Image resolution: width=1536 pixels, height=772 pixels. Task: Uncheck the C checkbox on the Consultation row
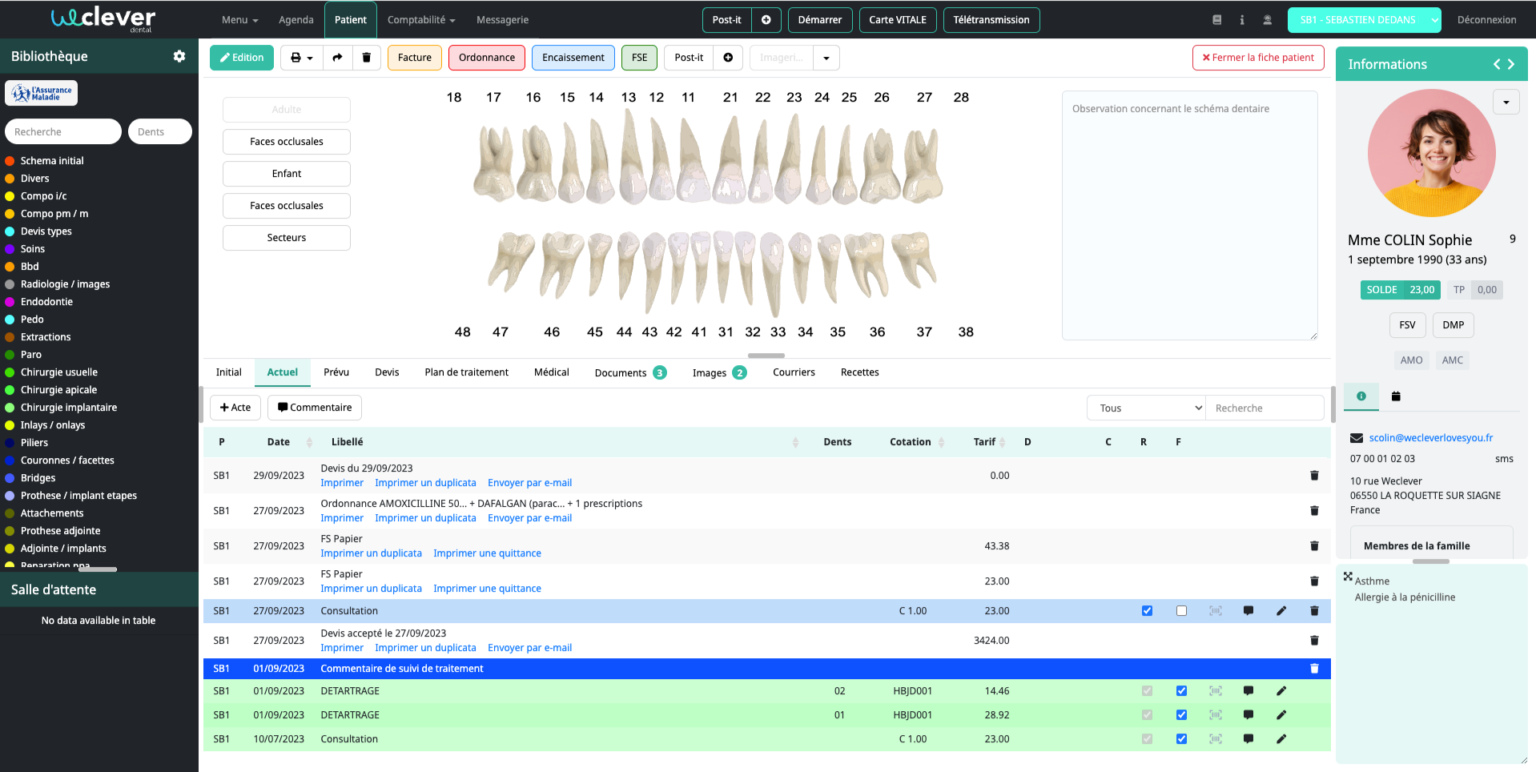pos(1146,610)
